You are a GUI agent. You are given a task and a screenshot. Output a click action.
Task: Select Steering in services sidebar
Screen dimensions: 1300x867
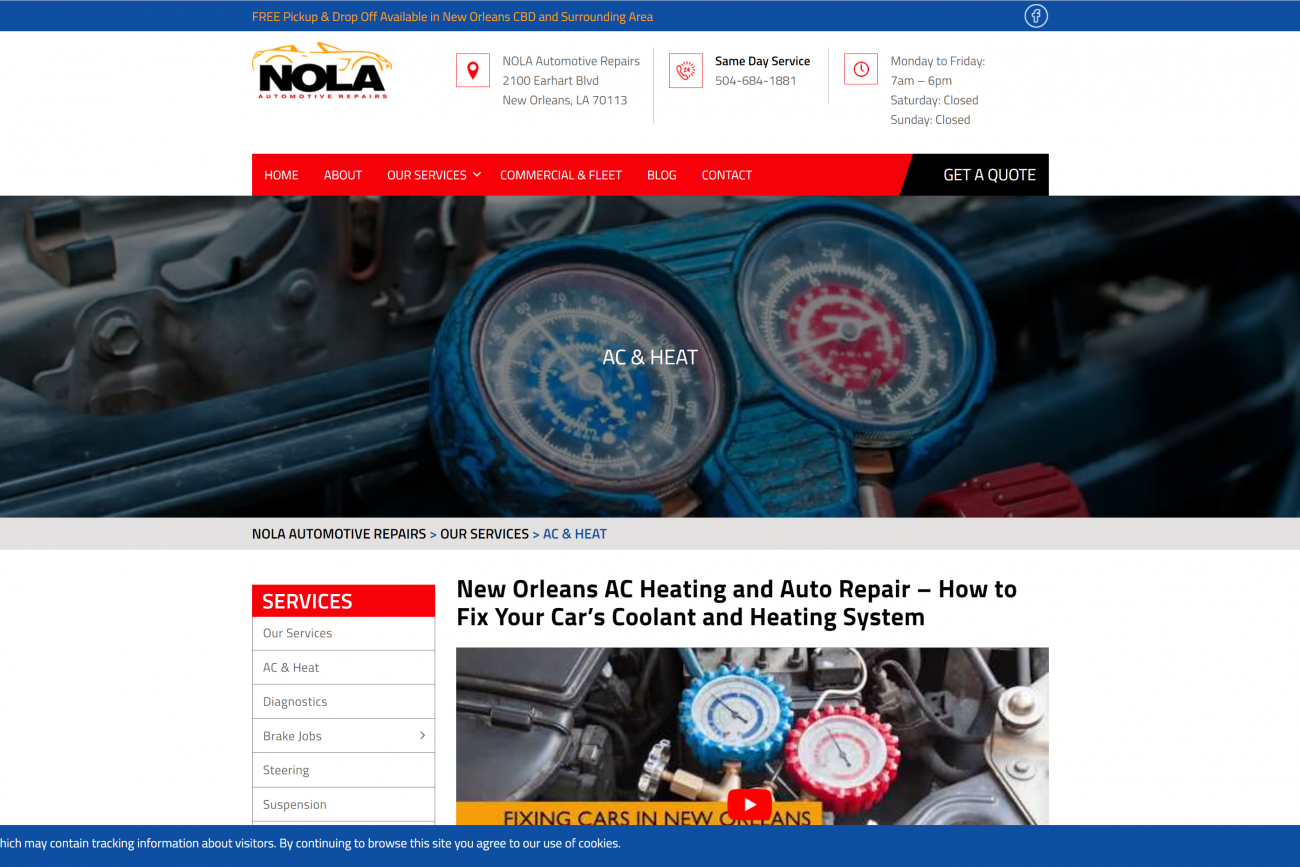tap(343, 770)
